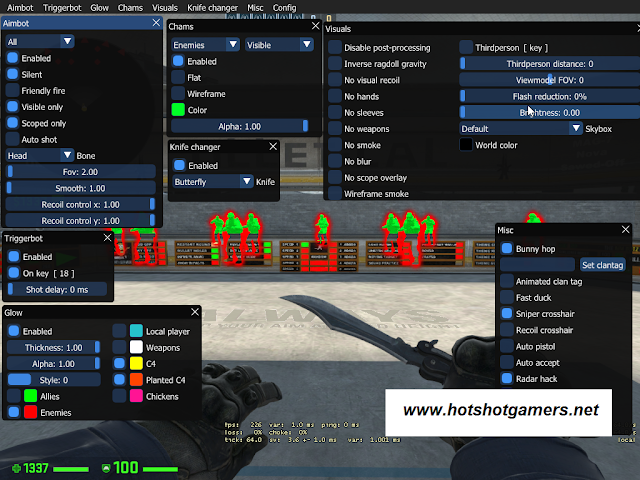Open the Head bone dropdown
This screenshot has height=480, width=640.
(40, 156)
